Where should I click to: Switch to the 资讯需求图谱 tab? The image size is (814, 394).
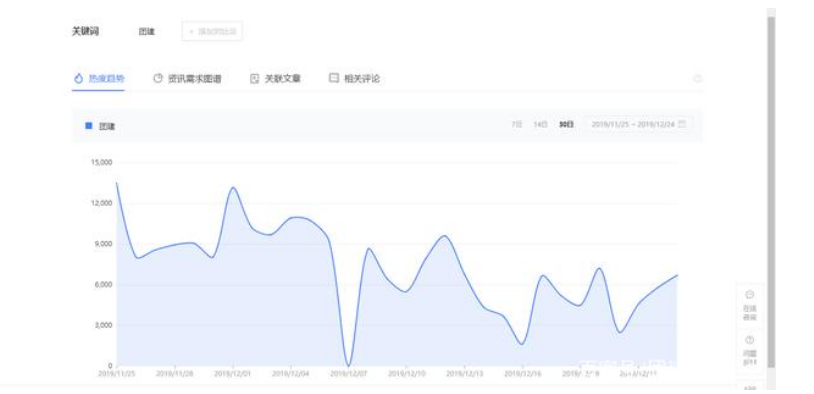(x=195, y=79)
